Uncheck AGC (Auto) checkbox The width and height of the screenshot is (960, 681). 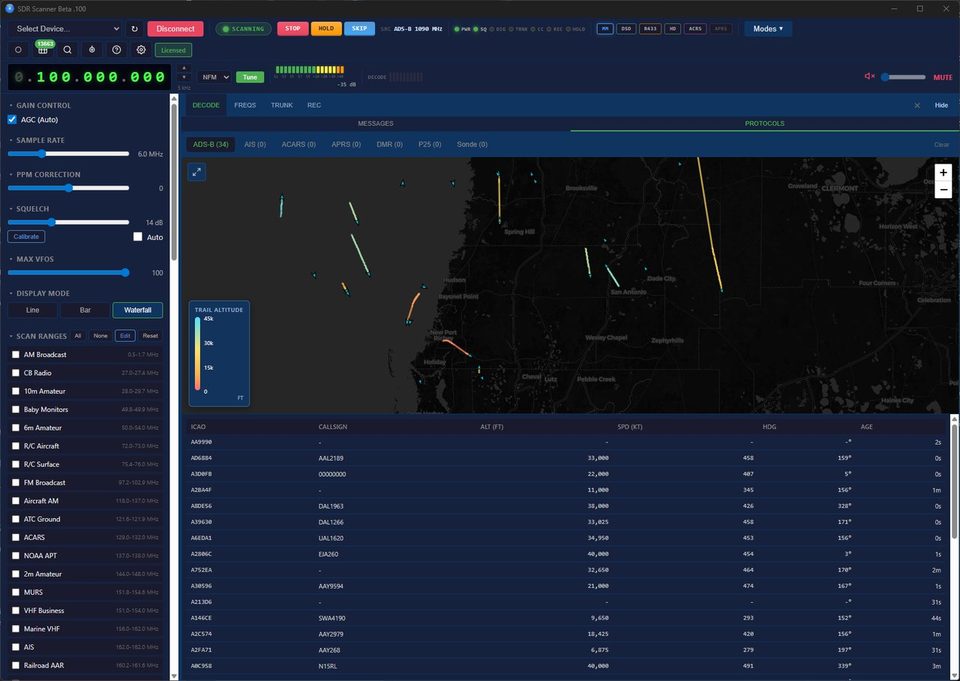(12, 119)
